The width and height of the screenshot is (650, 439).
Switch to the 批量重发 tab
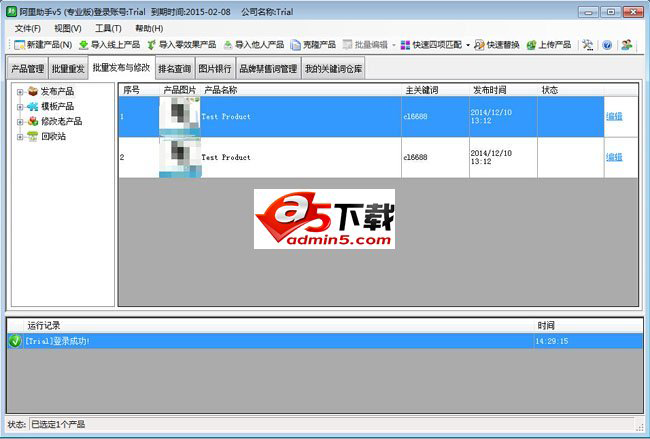68,68
